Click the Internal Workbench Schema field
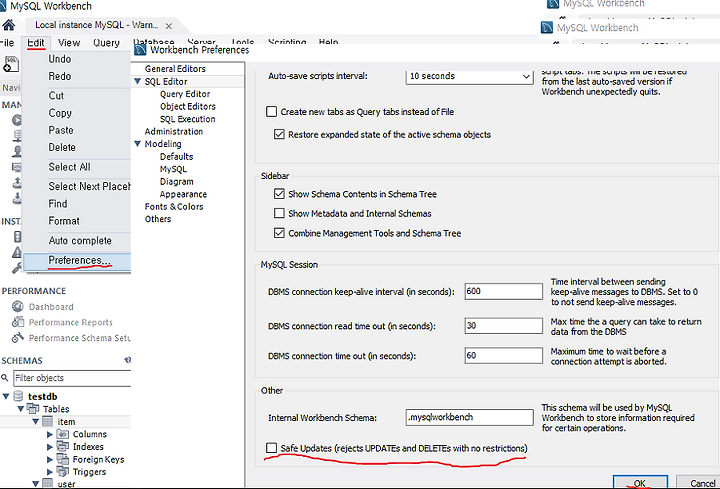The width and height of the screenshot is (720, 489). click(469, 417)
